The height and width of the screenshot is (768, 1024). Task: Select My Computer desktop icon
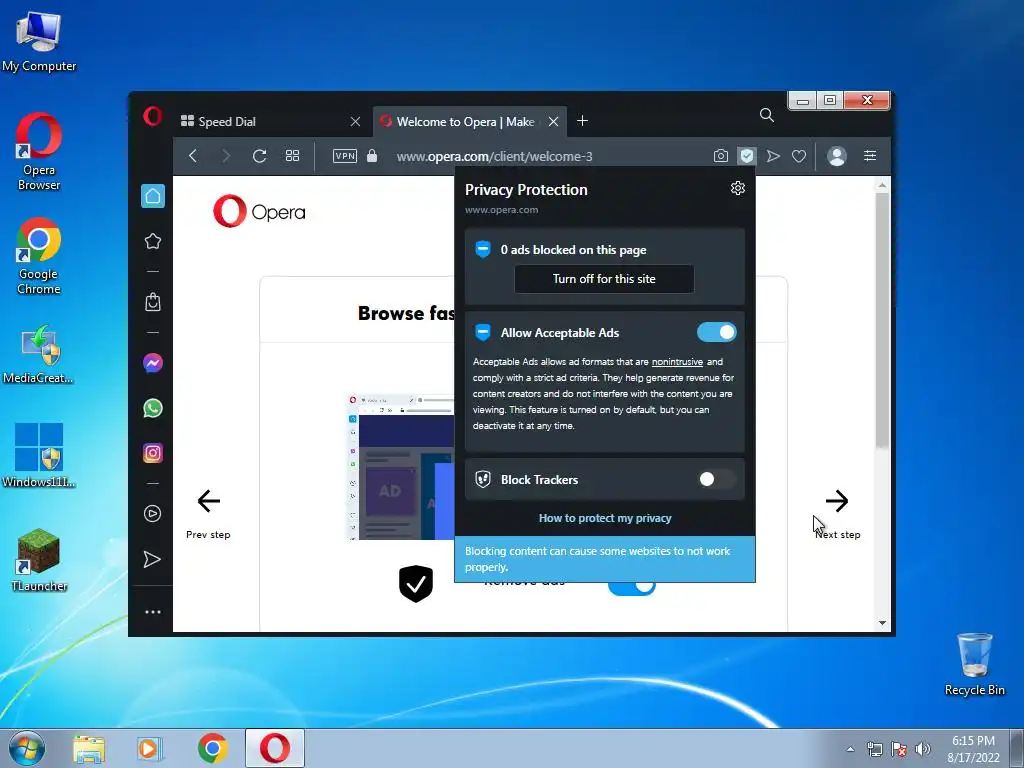(39, 41)
